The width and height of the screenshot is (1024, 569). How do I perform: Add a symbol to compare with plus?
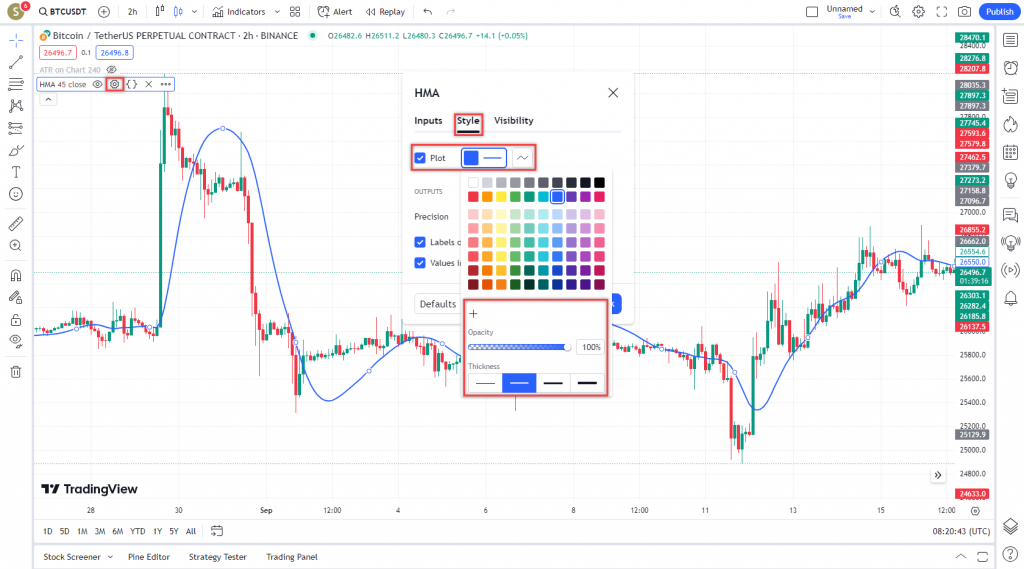[104, 12]
